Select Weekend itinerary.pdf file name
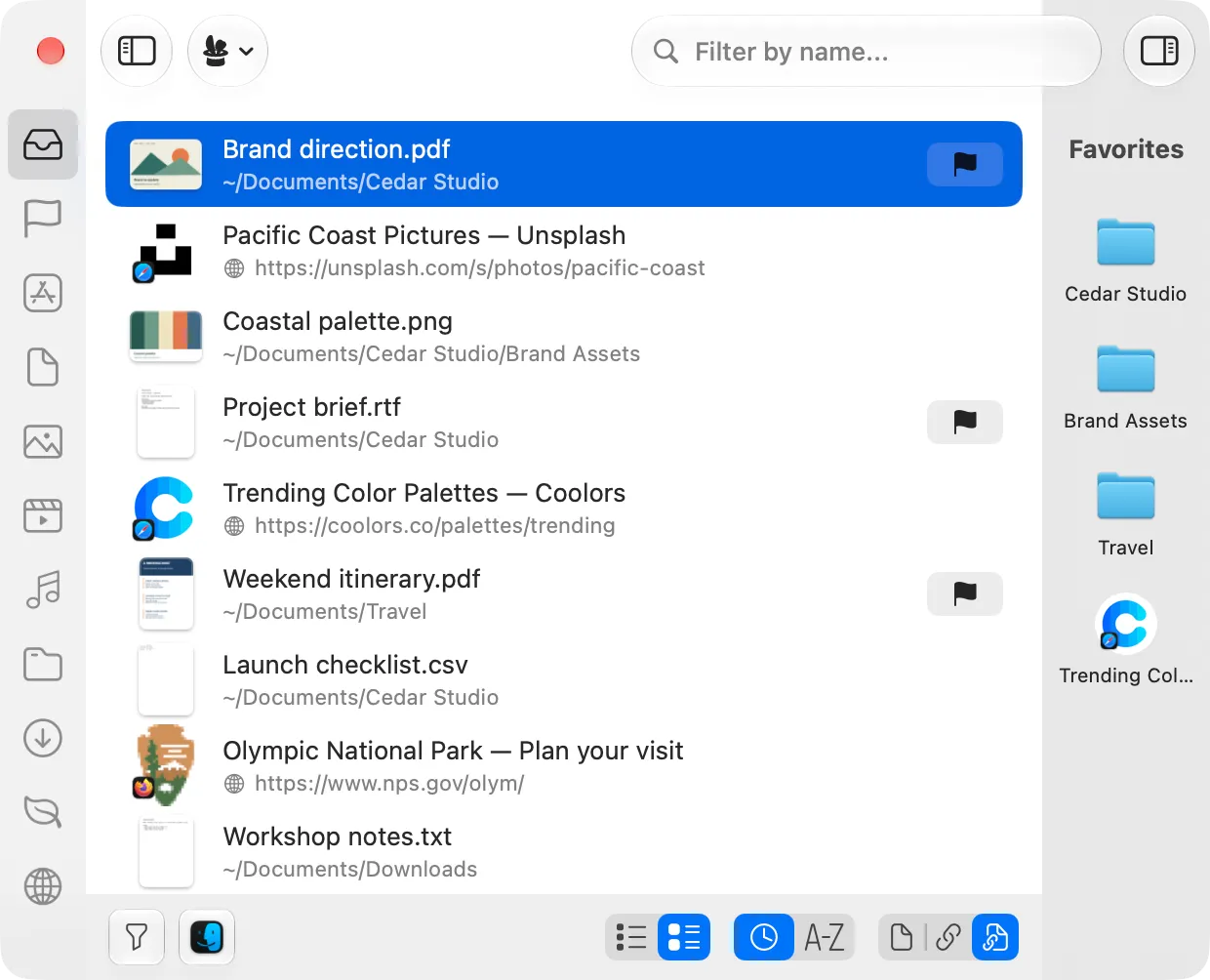 351,579
